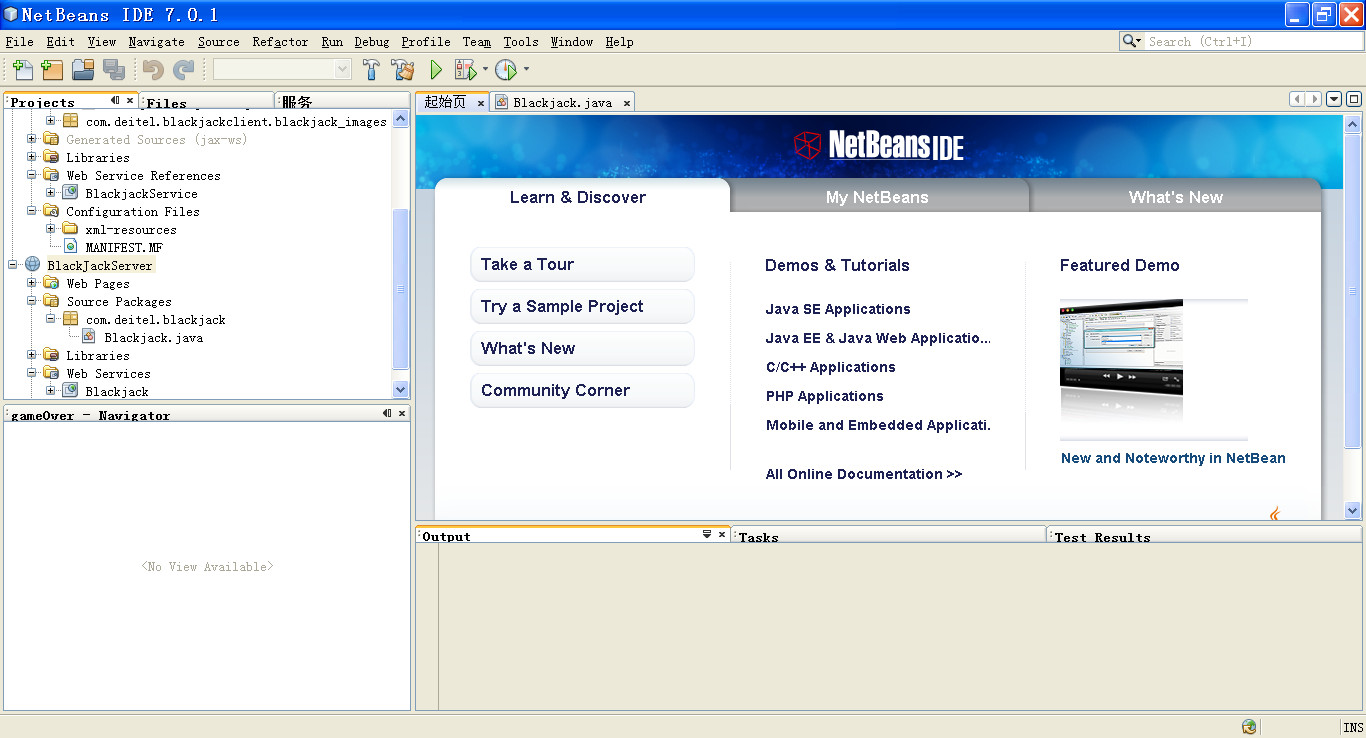
Task: Click the Debug Project toolbar icon
Action: (467, 69)
